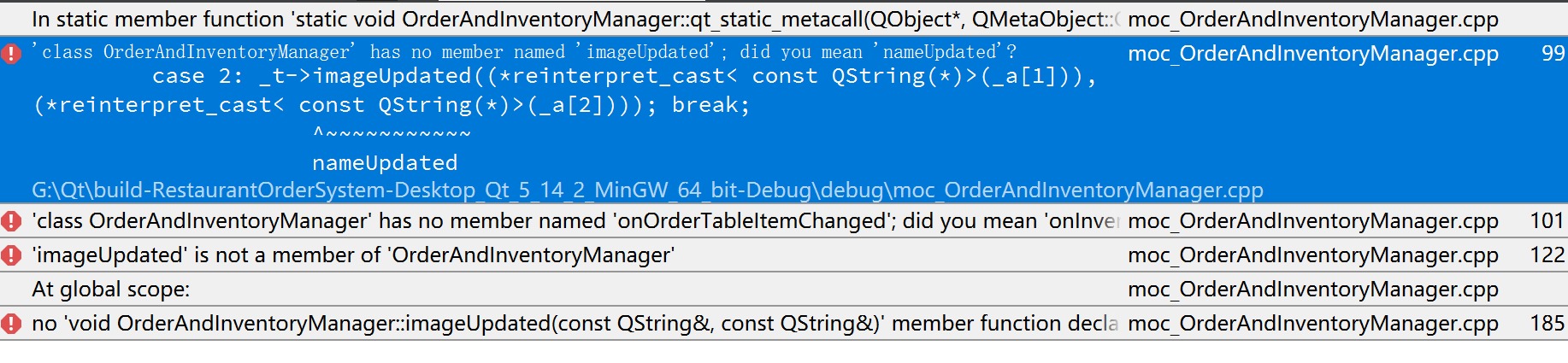This screenshot has width=1568, height=363.
Task: Open the moc_OrderAndInventoryManager.cpp full path link
Action: pyautogui.click(x=647, y=190)
